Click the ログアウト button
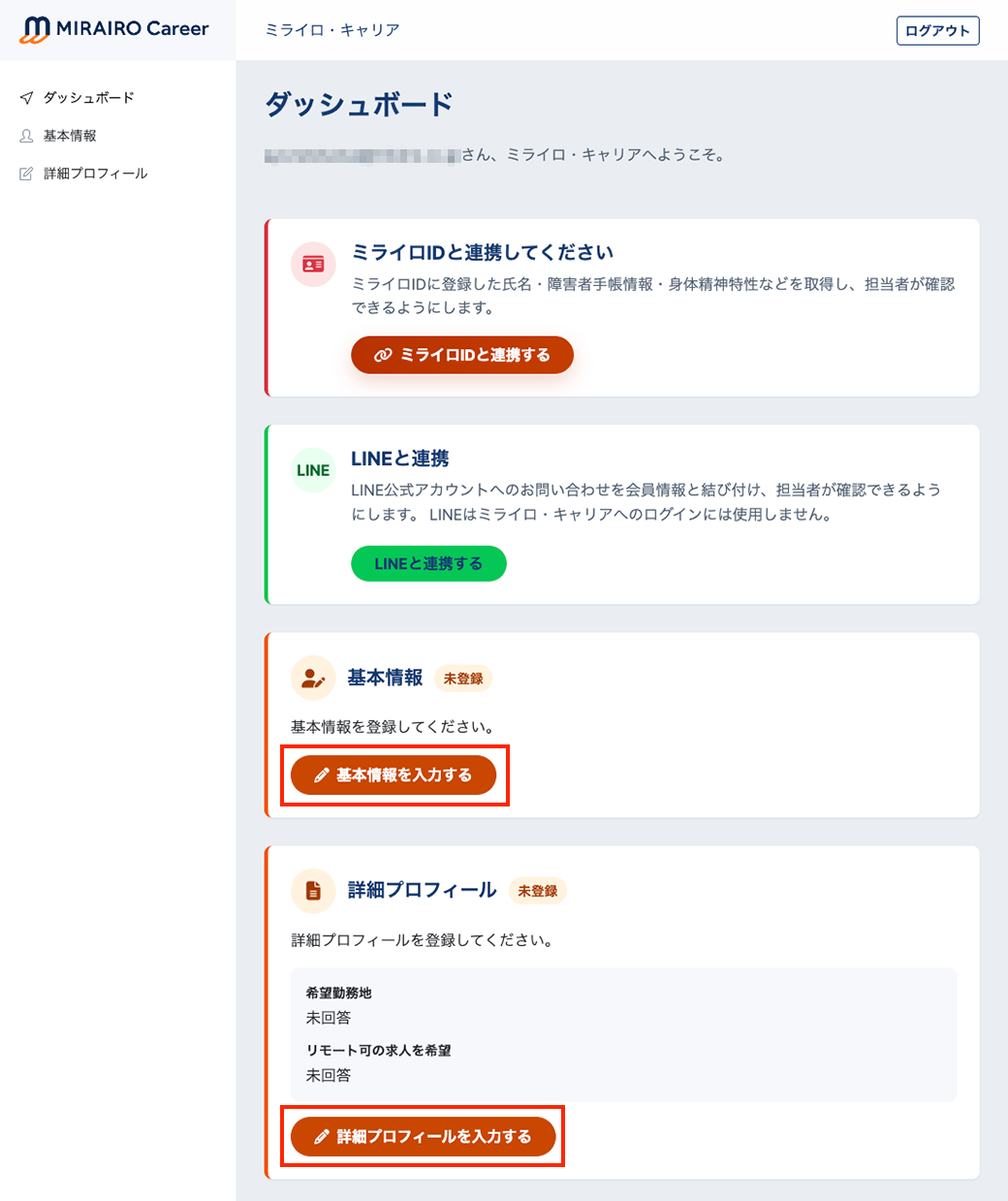This screenshot has width=1008, height=1201. [937, 31]
